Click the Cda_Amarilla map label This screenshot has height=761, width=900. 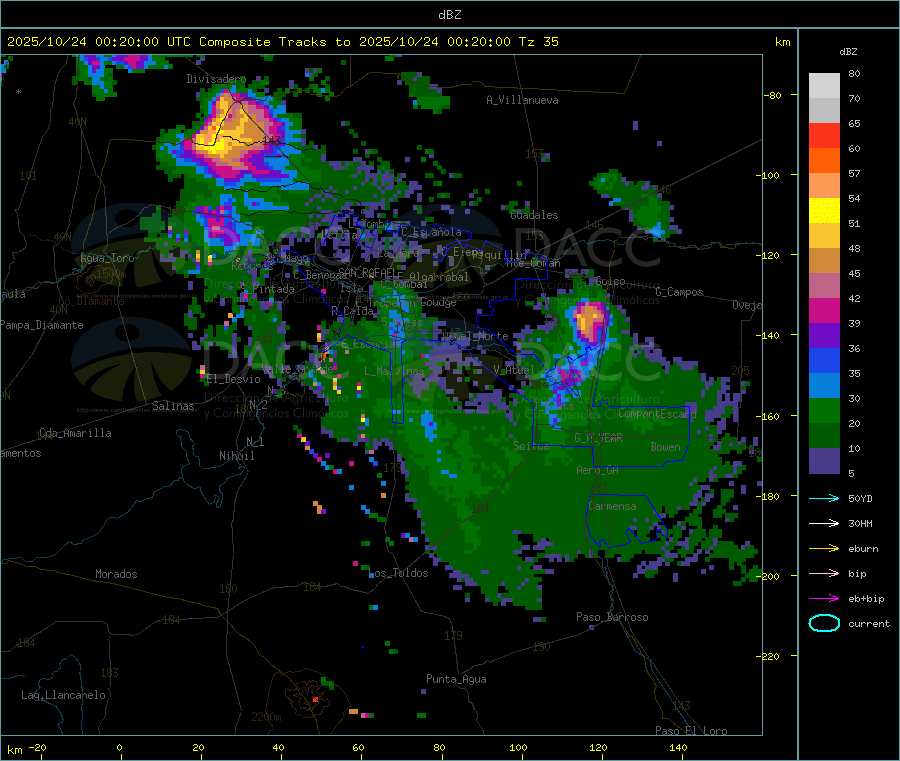[x=75, y=433]
